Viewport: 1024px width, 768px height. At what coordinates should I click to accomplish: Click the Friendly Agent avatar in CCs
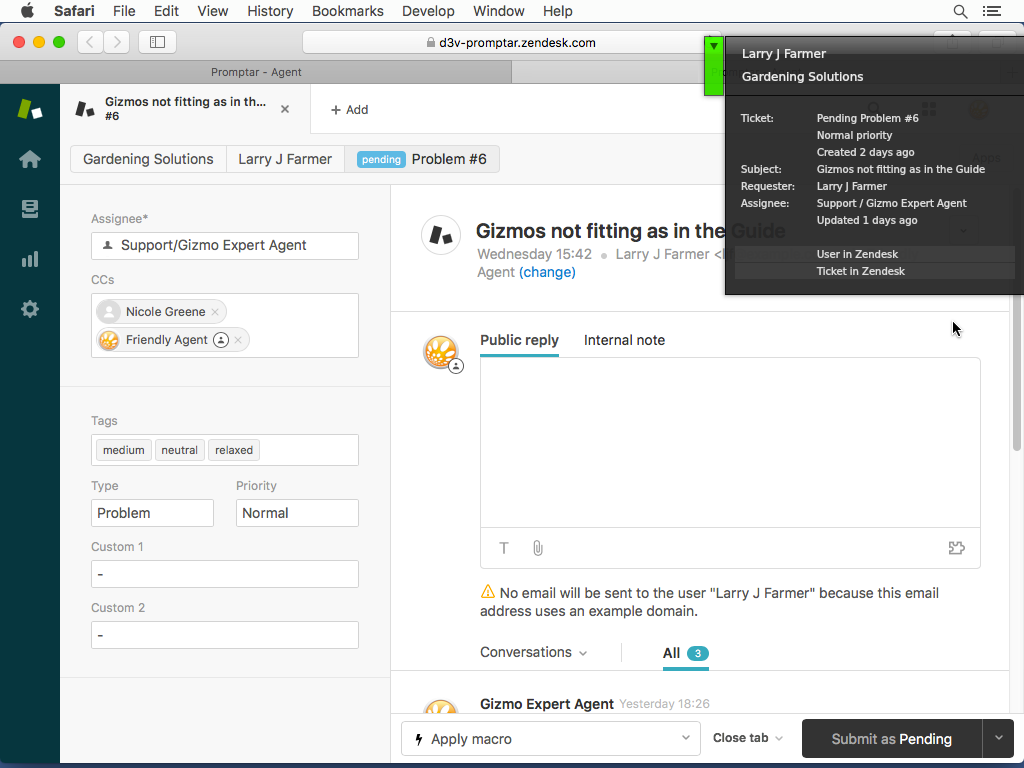(x=109, y=340)
